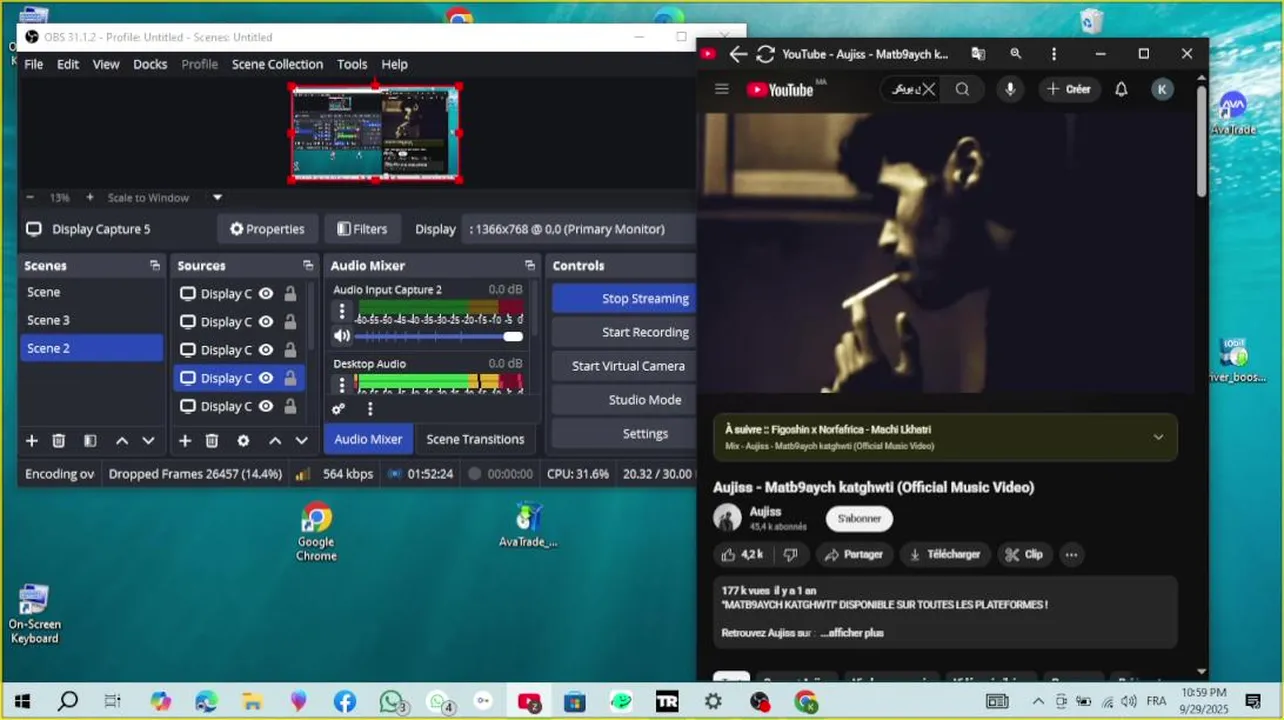Screen dimensions: 1284x720
Task: Lock the second Display C source
Action: (x=290, y=322)
